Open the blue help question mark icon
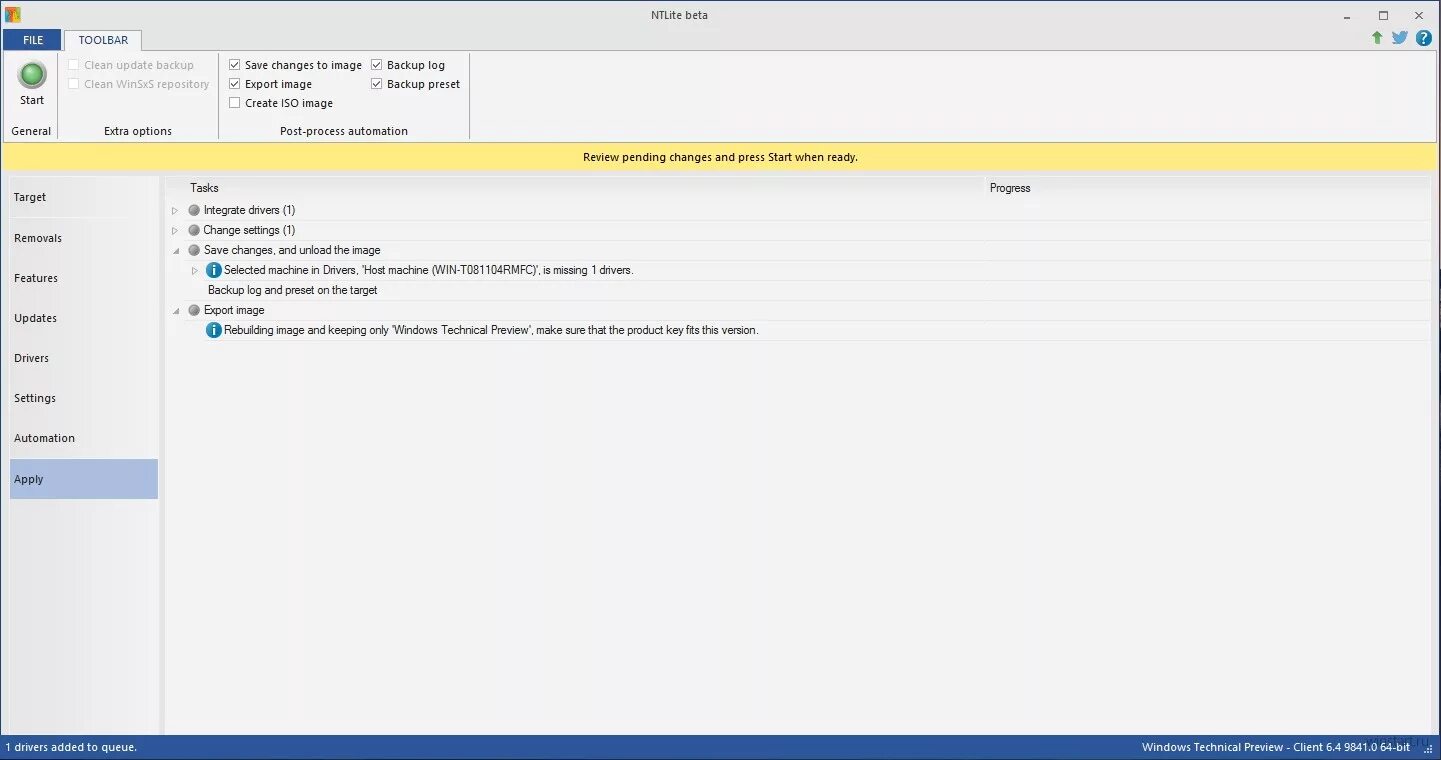 tap(1423, 38)
